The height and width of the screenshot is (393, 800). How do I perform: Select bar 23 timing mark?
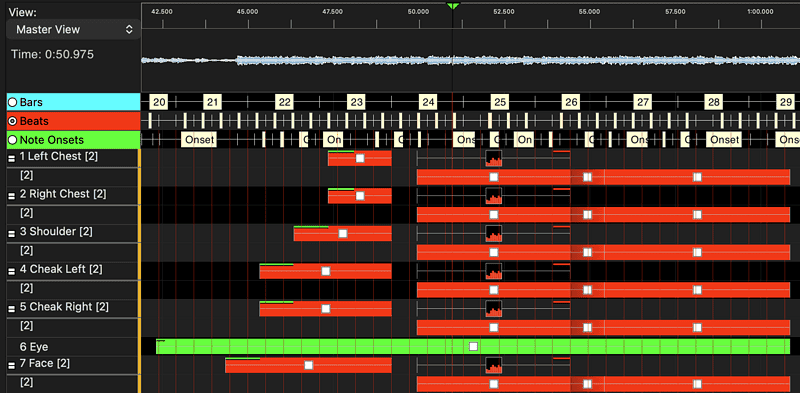coord(356,102)
